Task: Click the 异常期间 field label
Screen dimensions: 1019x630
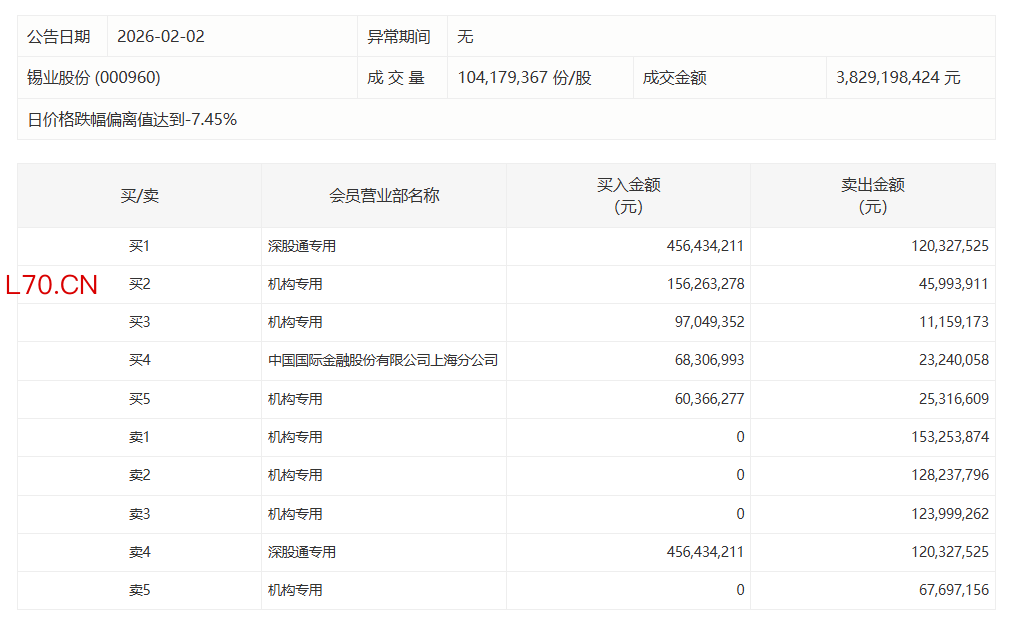Action: tap(398, 36)
